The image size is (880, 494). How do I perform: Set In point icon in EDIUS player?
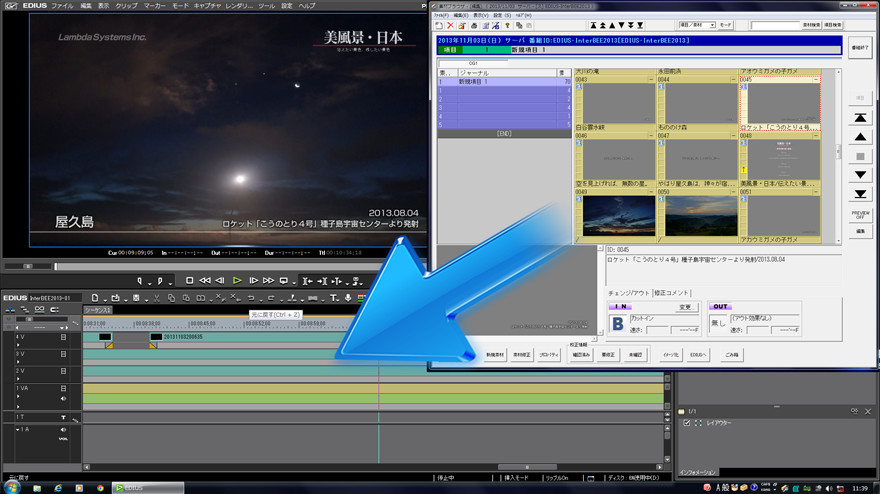point(140,281)
